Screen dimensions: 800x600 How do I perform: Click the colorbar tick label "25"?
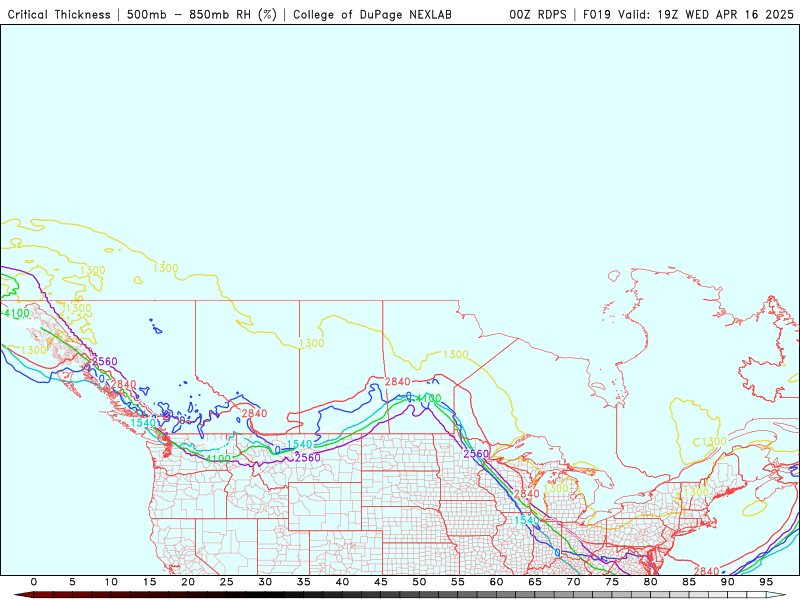[x=227, y=582]
